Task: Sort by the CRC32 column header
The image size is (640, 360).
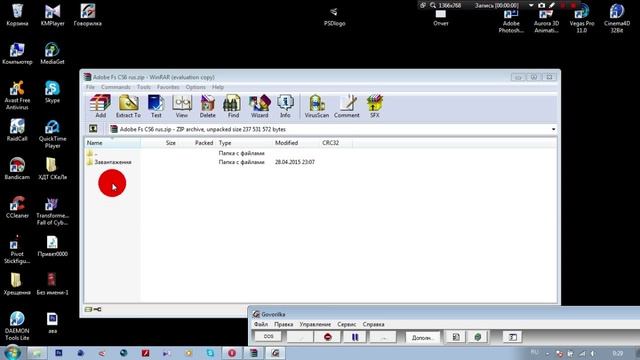Action: (336, 143)
